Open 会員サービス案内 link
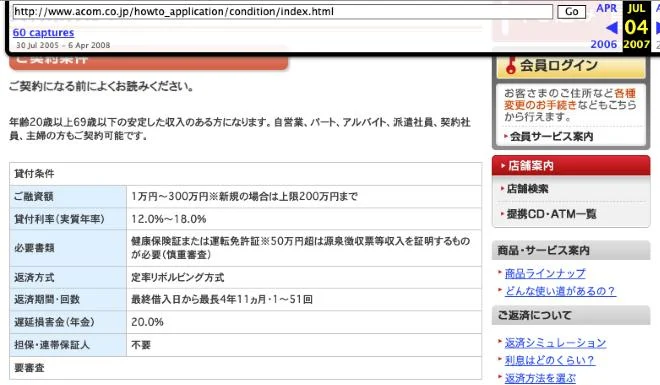Image resolution: width=660 pixels, height=385 pixels. [551, 136]
